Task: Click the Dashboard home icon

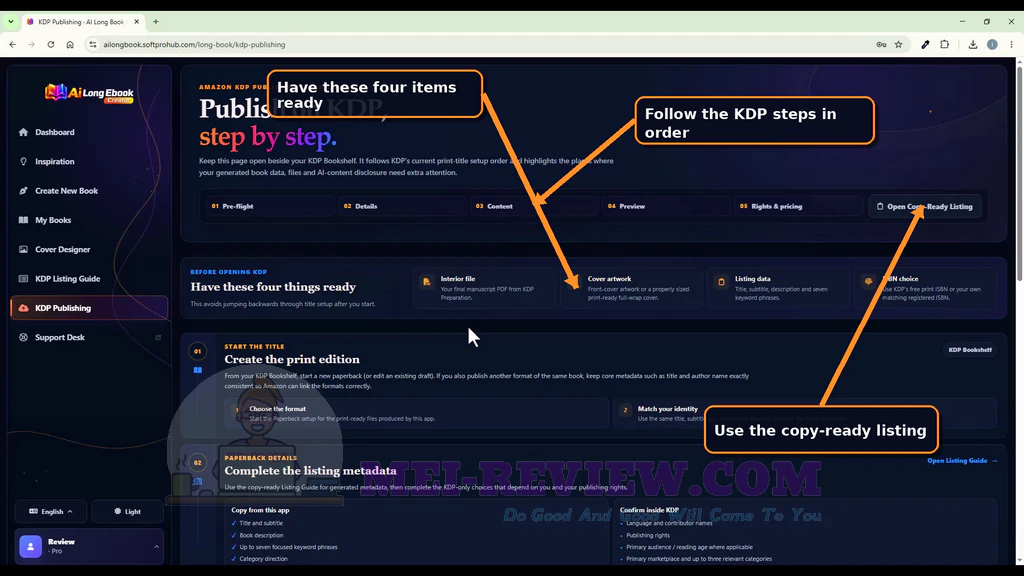Action: click(x=24, y=132)
